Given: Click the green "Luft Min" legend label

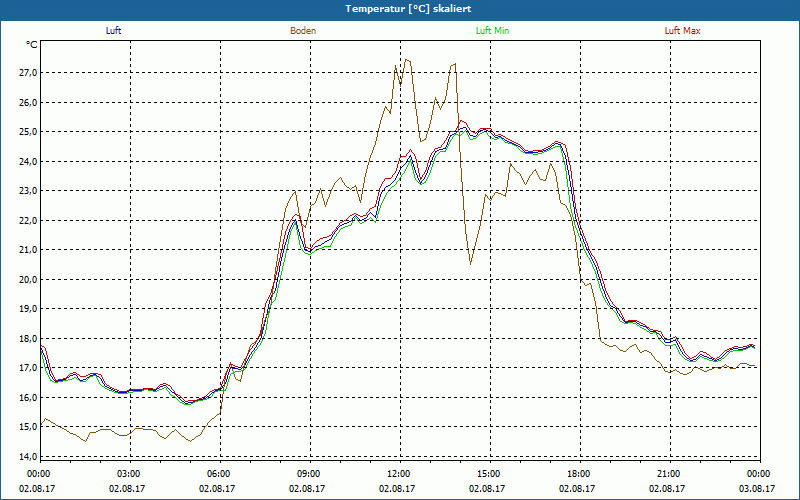Looking at the screenshot, I should [492, 31].
